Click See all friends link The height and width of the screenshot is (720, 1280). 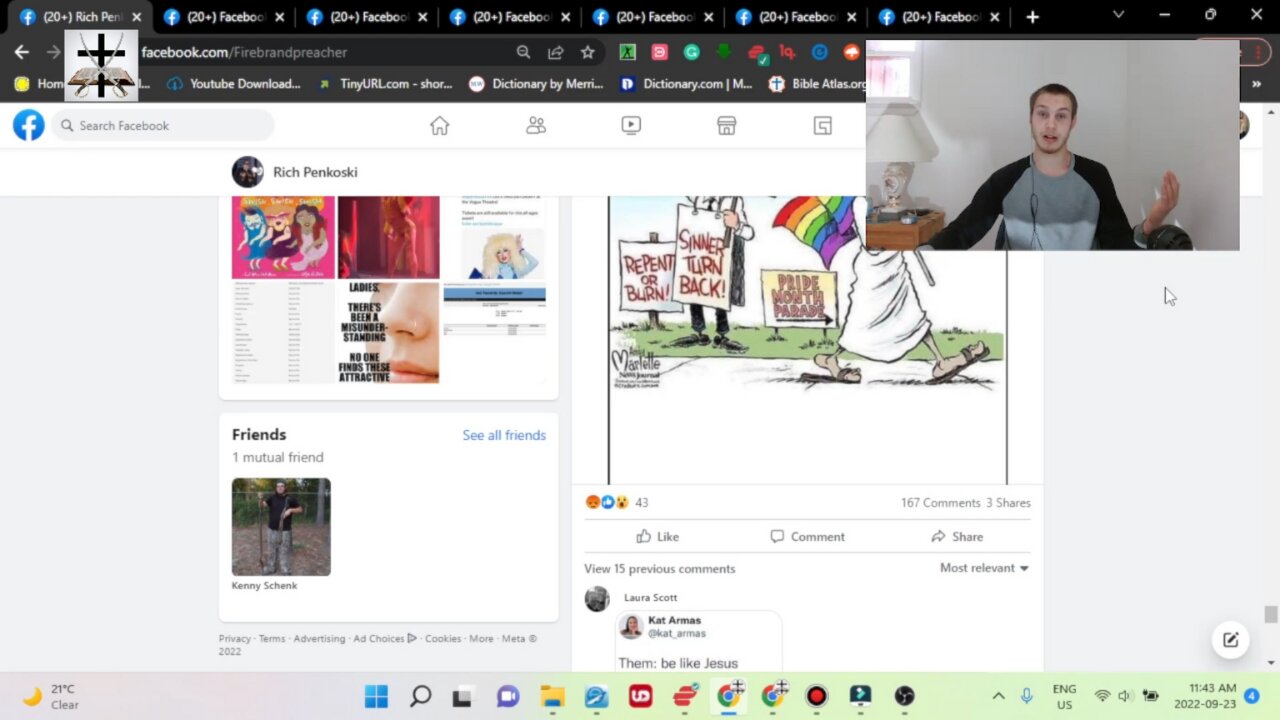pyautogui.click(x=504, y=435)
